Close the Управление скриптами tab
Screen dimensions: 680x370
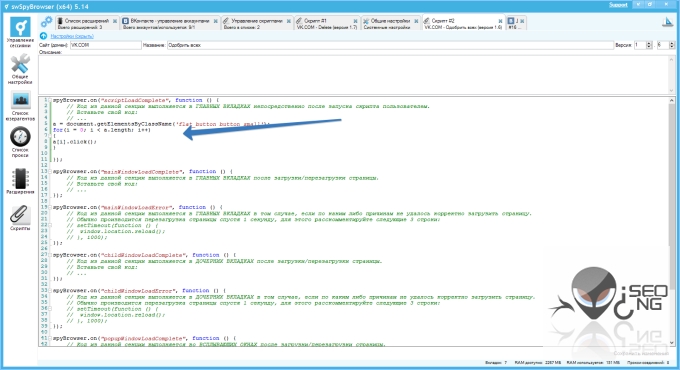coord(288,21)
